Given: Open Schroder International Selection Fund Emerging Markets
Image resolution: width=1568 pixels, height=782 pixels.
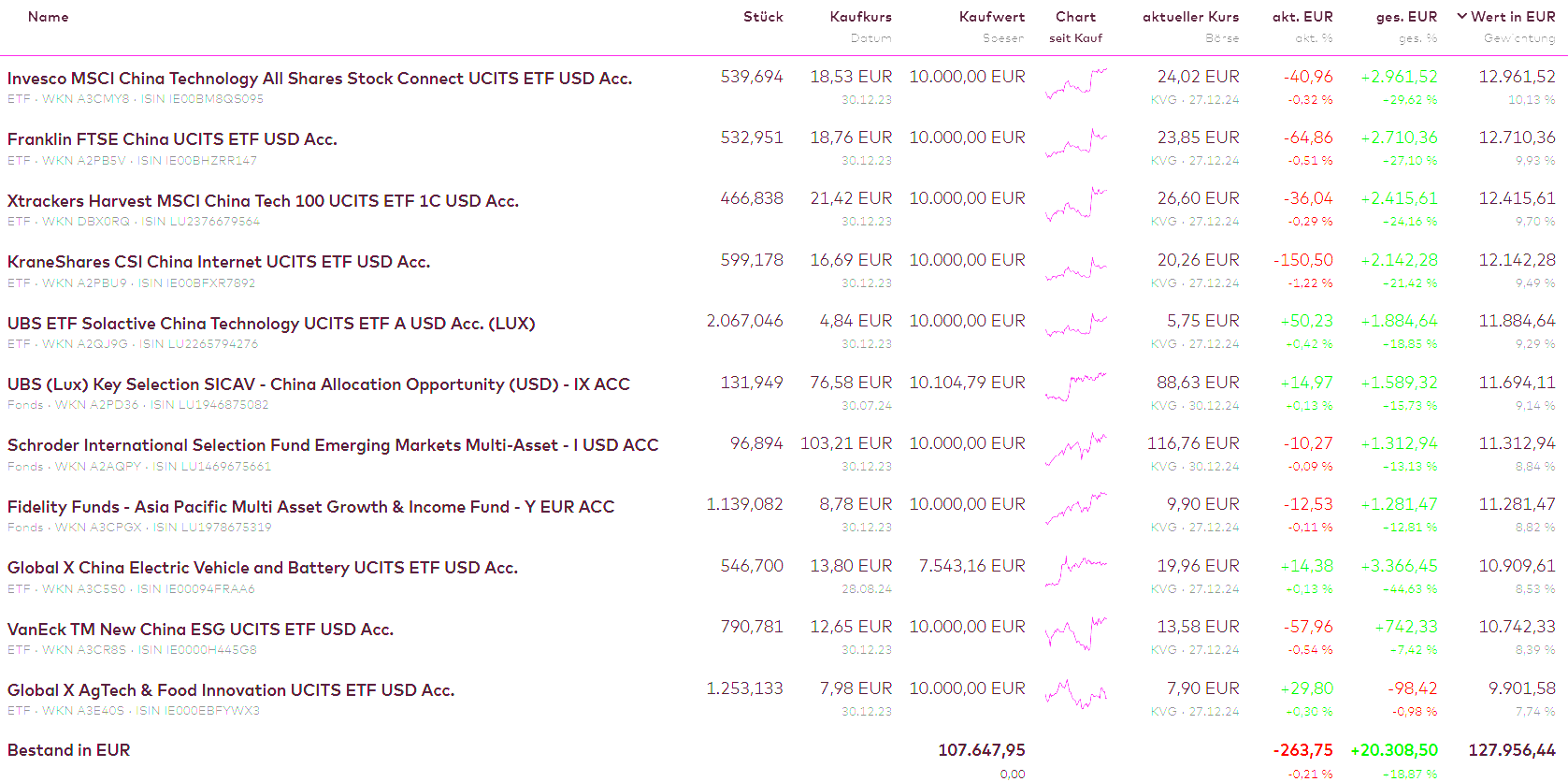Looking at the screenshot, I should coord(333,445).
